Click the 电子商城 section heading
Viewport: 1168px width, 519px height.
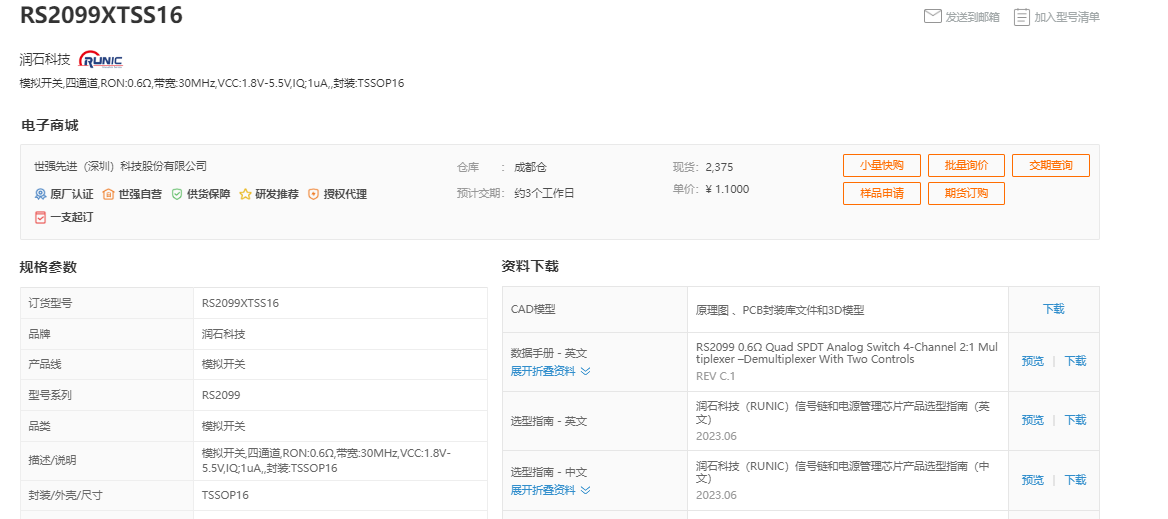(50, 125)
